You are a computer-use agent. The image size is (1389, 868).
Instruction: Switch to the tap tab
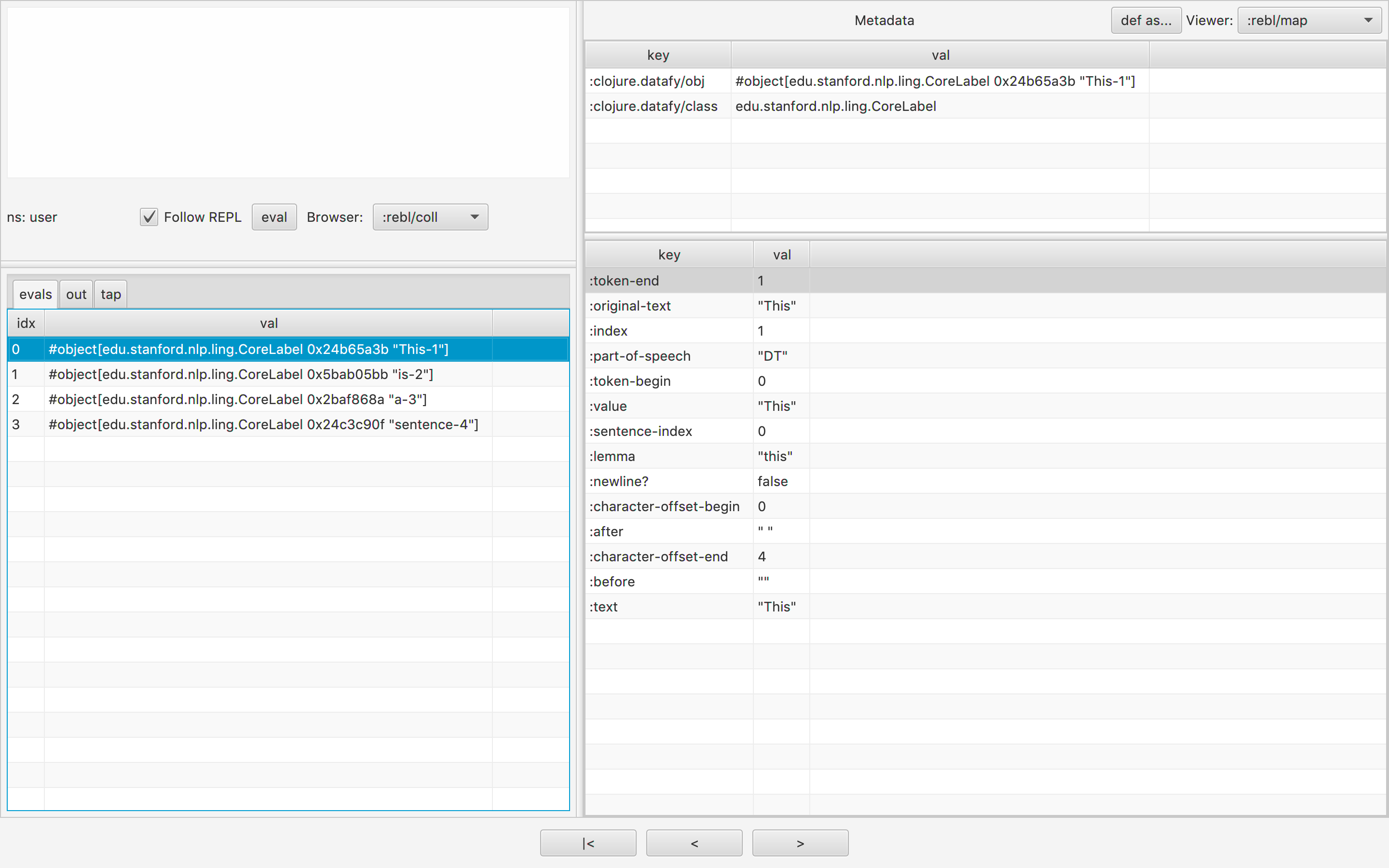[x=111, y=295]
